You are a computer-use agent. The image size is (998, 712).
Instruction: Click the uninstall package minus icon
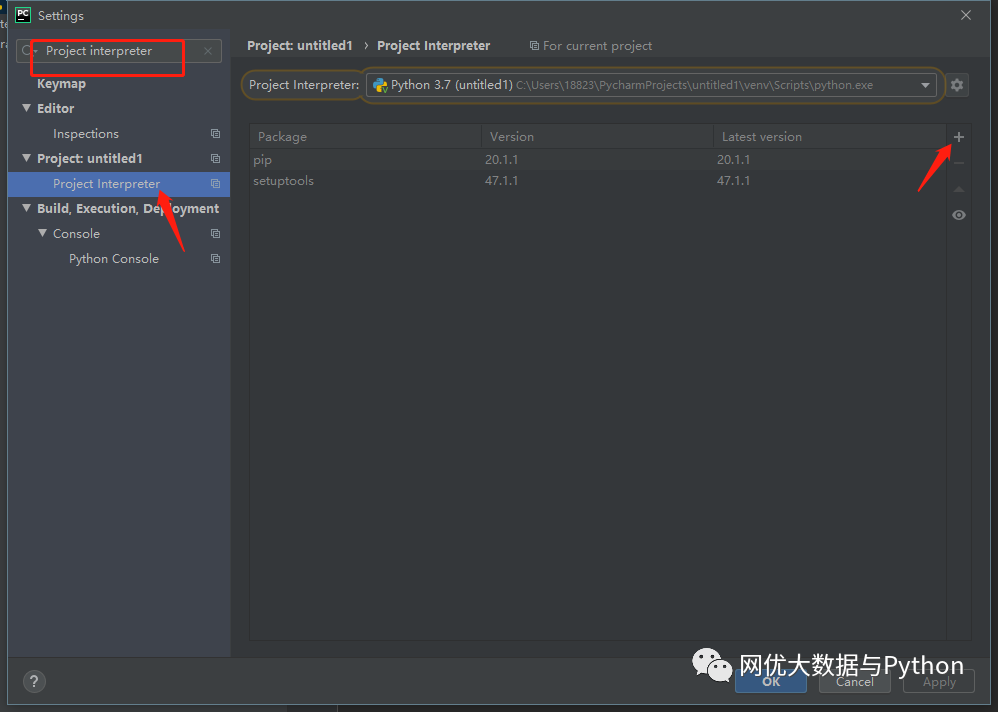959,164
